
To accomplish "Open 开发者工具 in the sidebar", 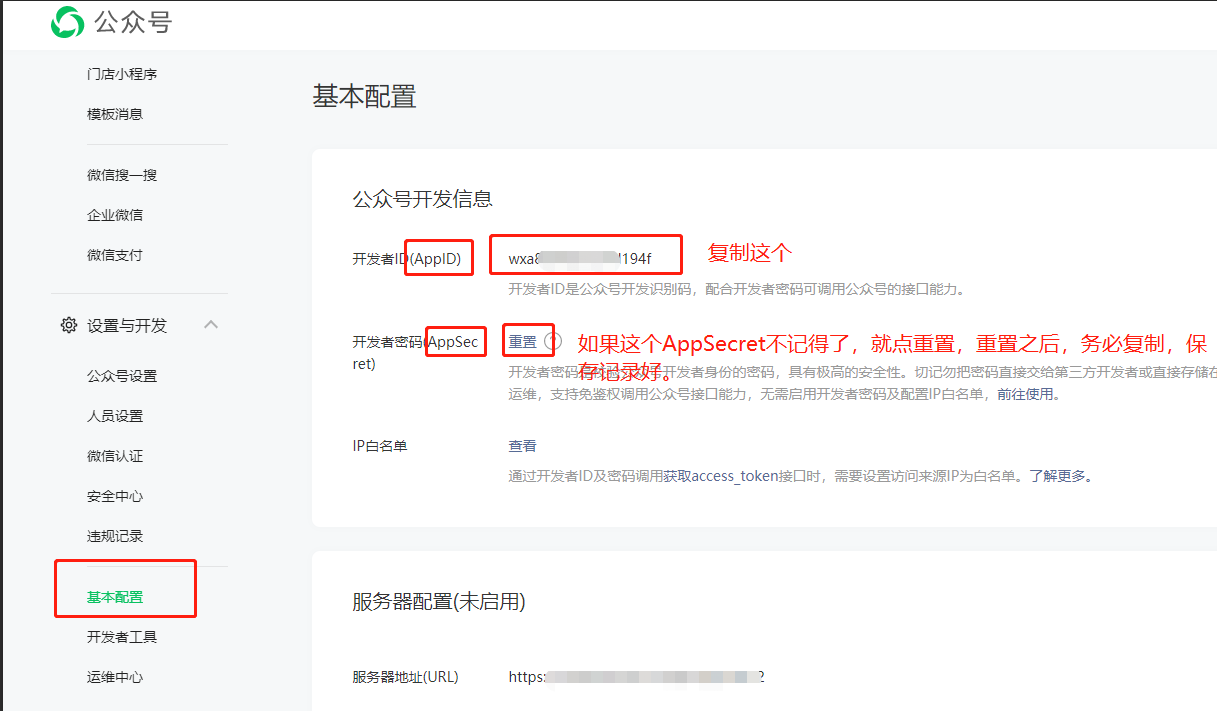I will point(122,637).
